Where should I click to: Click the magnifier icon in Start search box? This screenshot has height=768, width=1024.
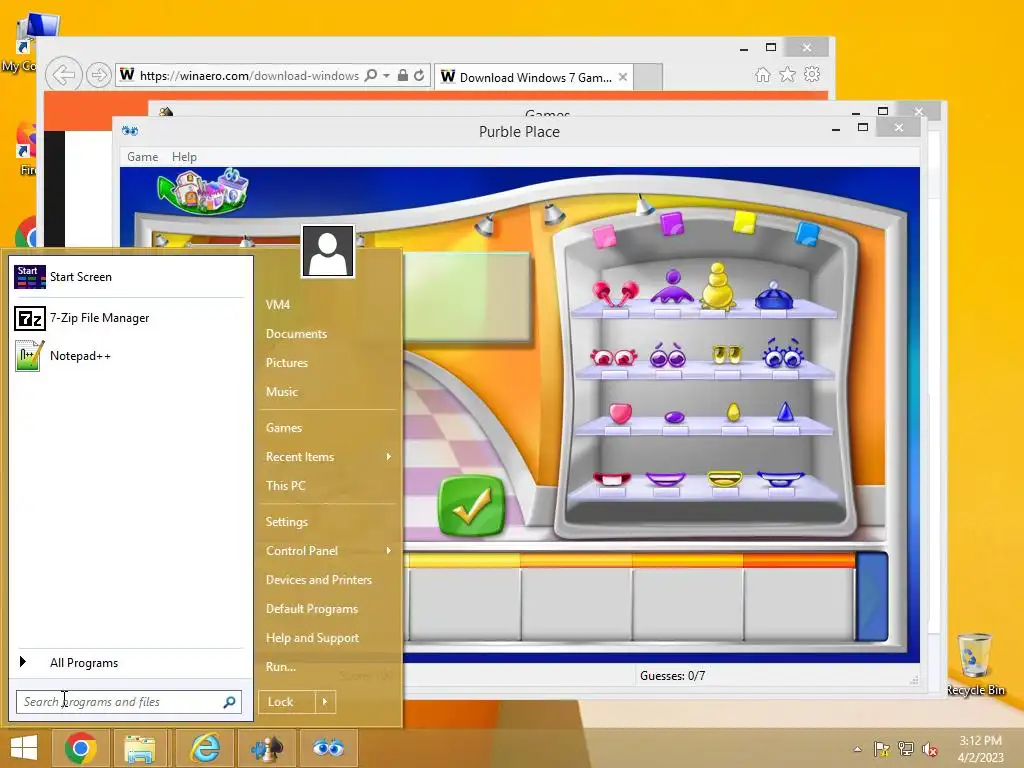(229, 702)
